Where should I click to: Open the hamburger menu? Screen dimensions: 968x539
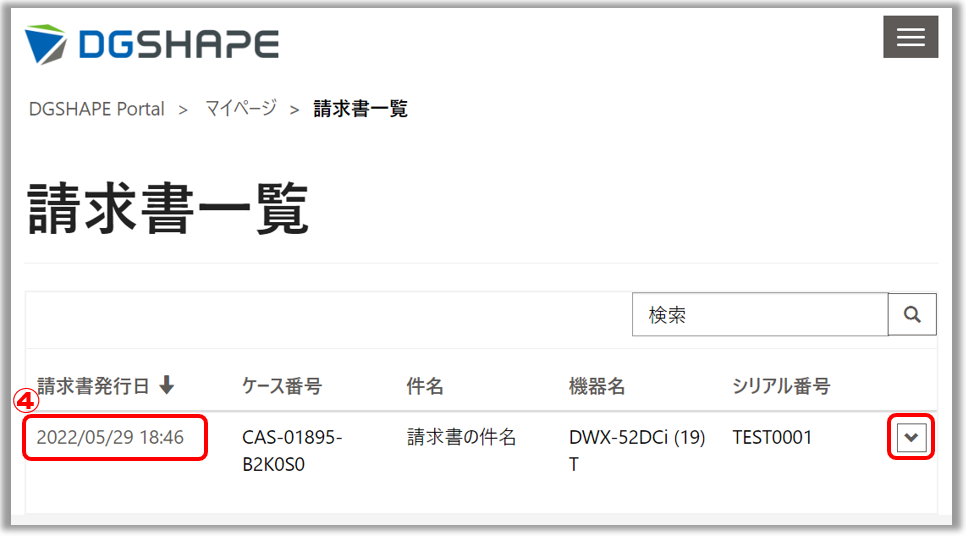coord(910,37)
